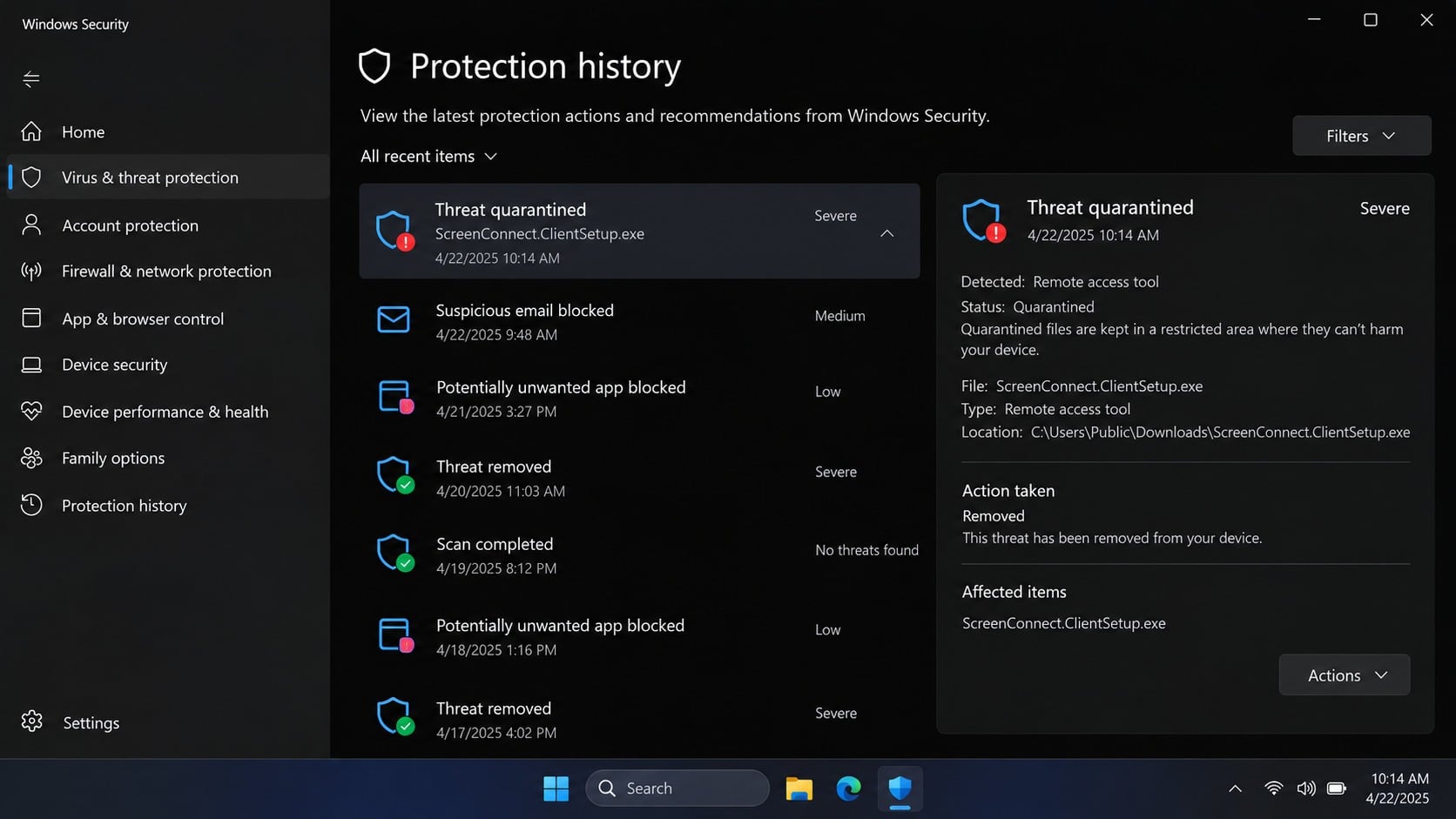Expand Suspicious email blocked entry
The width and height of the screenshot is (1456, 819).
(x=639, y=321)
